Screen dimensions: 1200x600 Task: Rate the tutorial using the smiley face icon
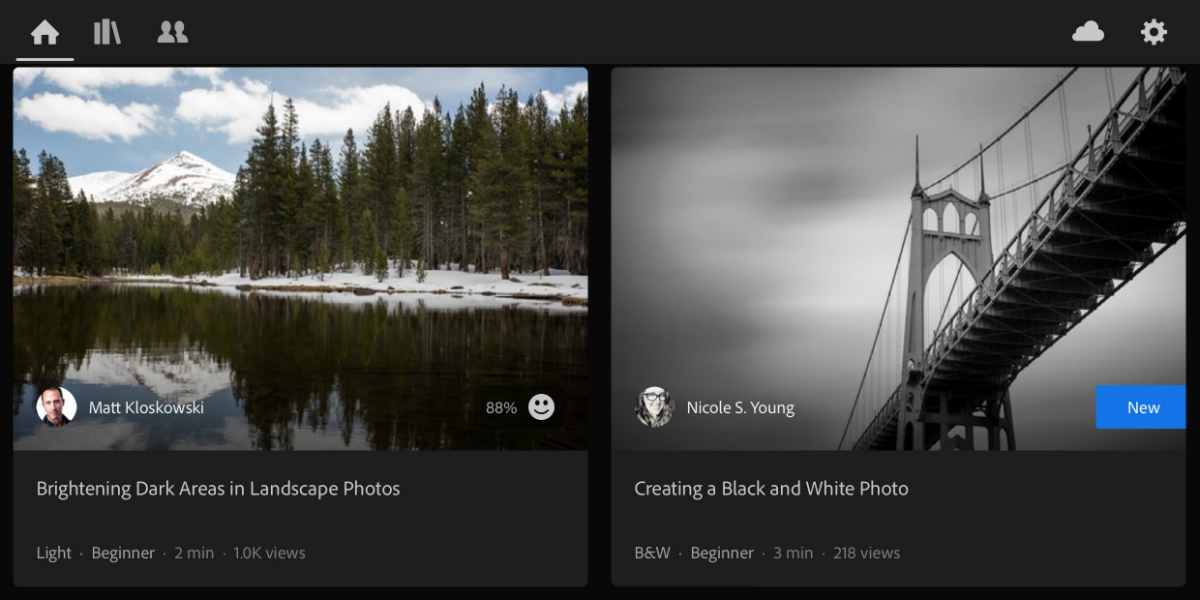541,407
